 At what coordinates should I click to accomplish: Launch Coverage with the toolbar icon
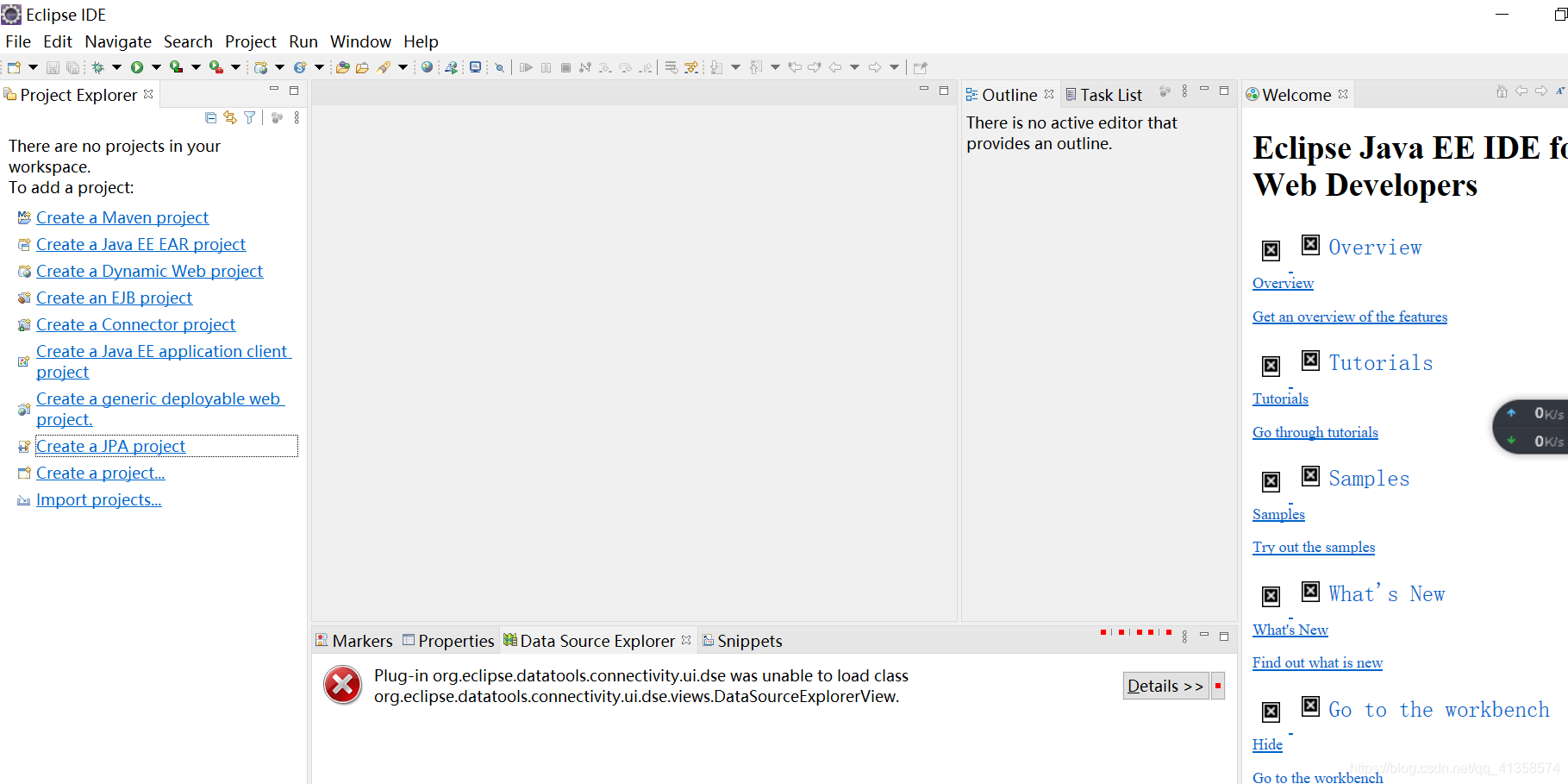pos(176,67)
